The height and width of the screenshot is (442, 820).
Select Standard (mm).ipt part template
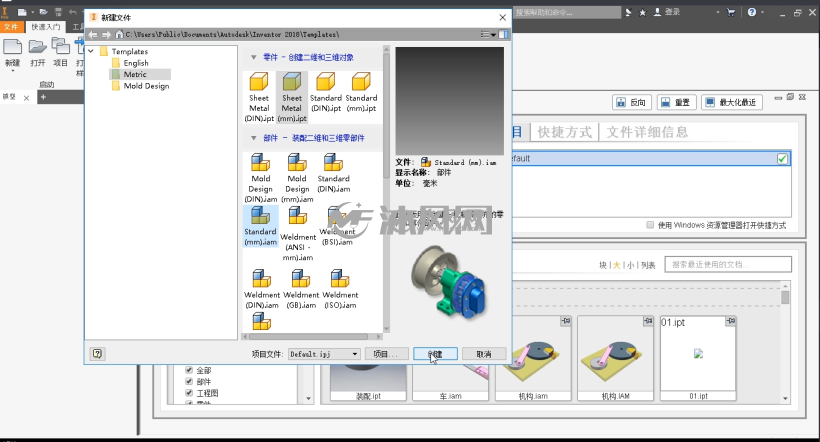click(x=361, y=93)
